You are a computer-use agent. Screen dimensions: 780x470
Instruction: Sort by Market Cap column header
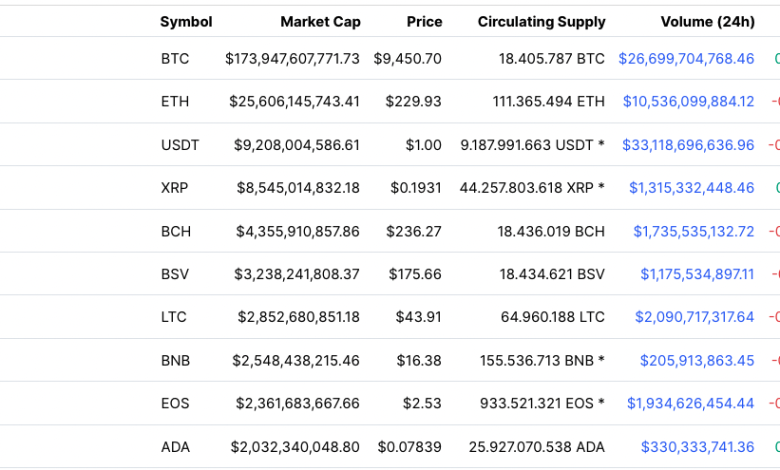(320, 21)
